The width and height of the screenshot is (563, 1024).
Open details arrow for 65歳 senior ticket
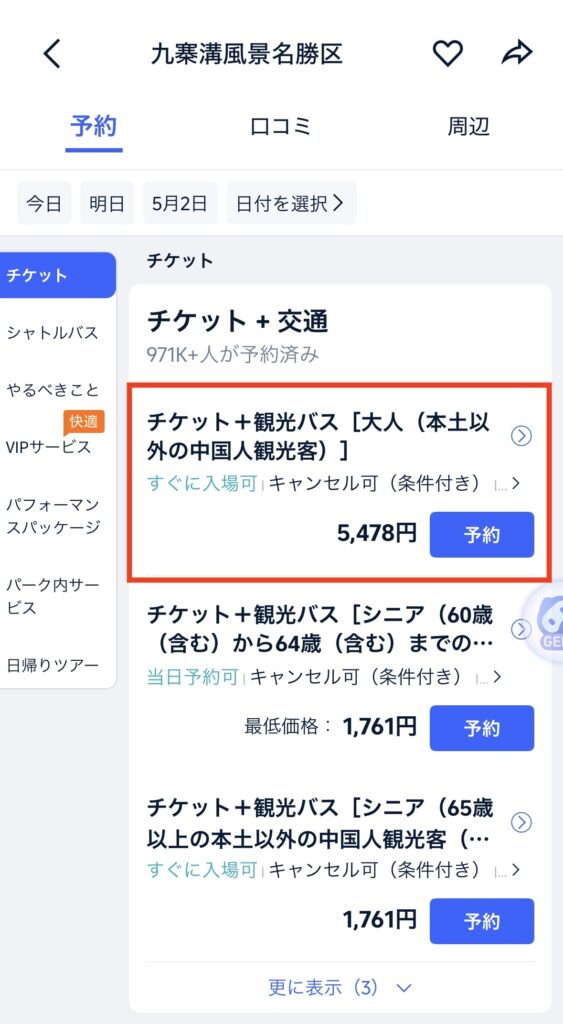[521, 822]
